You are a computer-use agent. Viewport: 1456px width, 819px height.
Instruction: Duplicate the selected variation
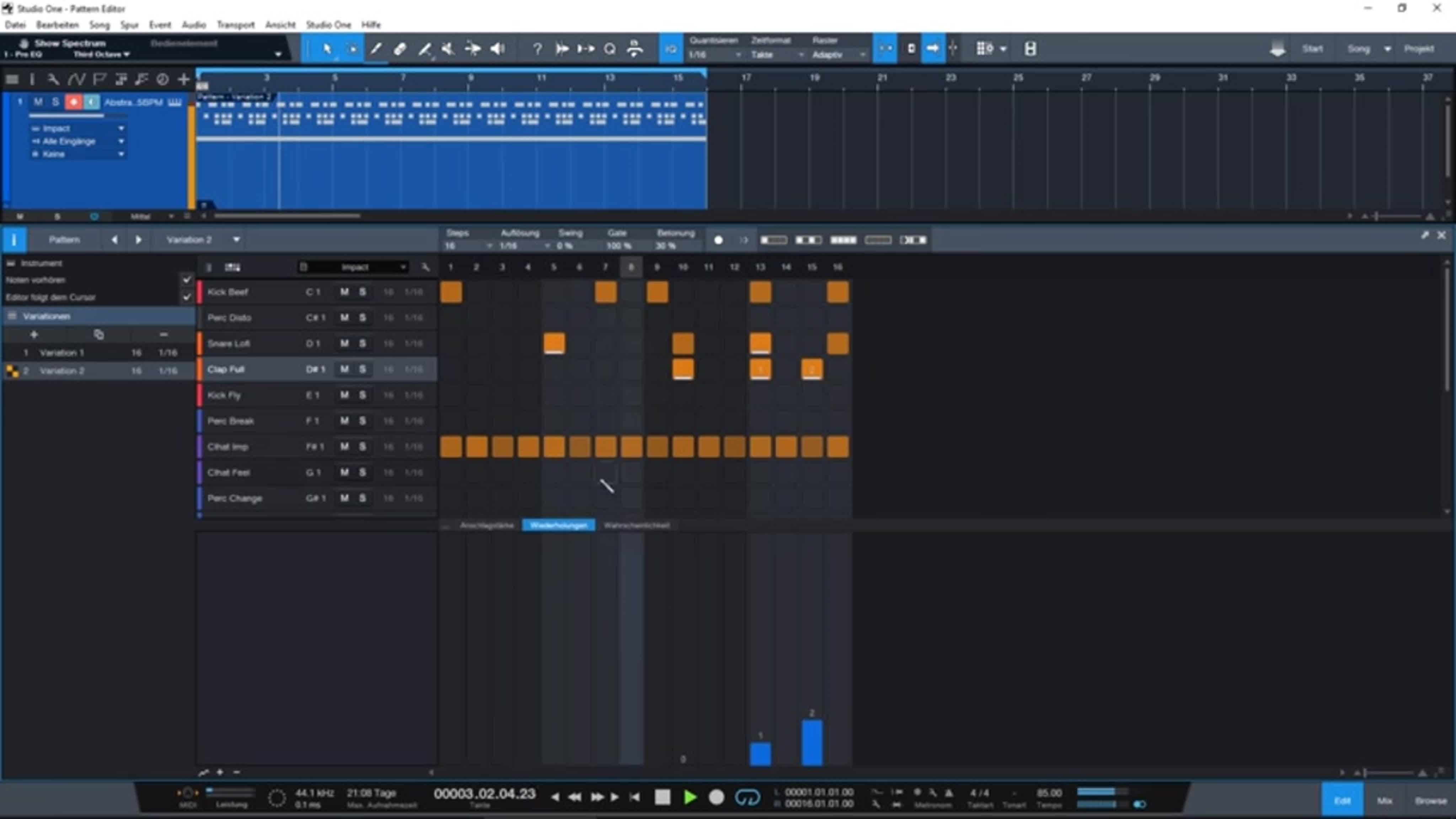98,334
